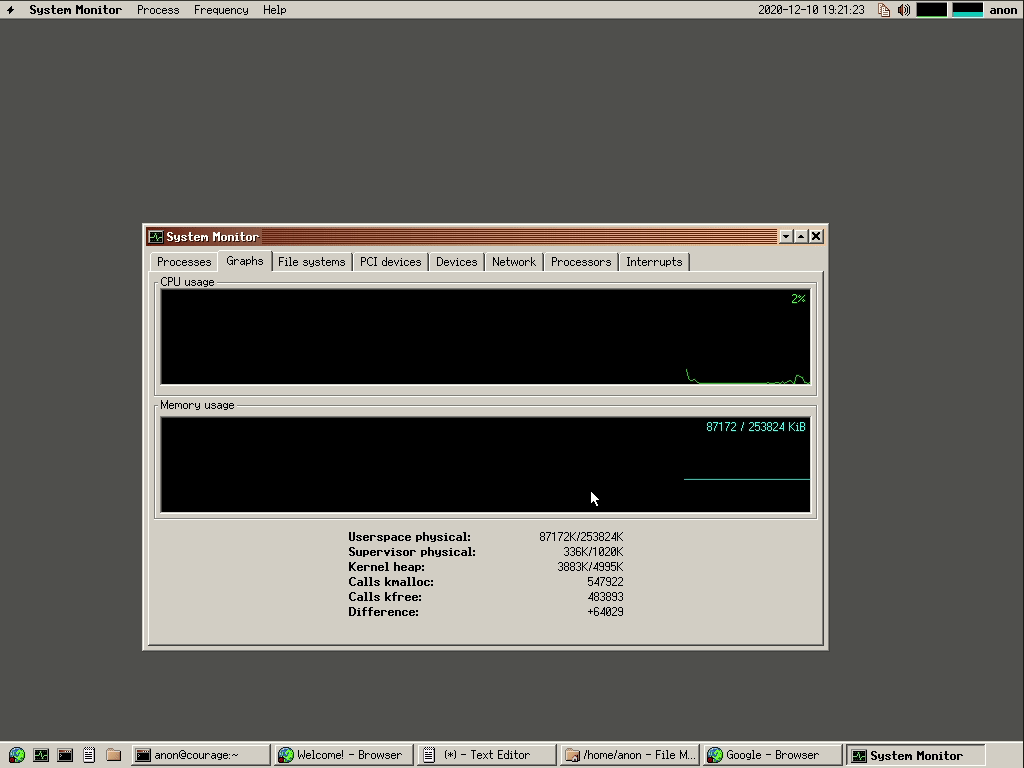
Task: Click the date and time clock
Action: (811, 10)
